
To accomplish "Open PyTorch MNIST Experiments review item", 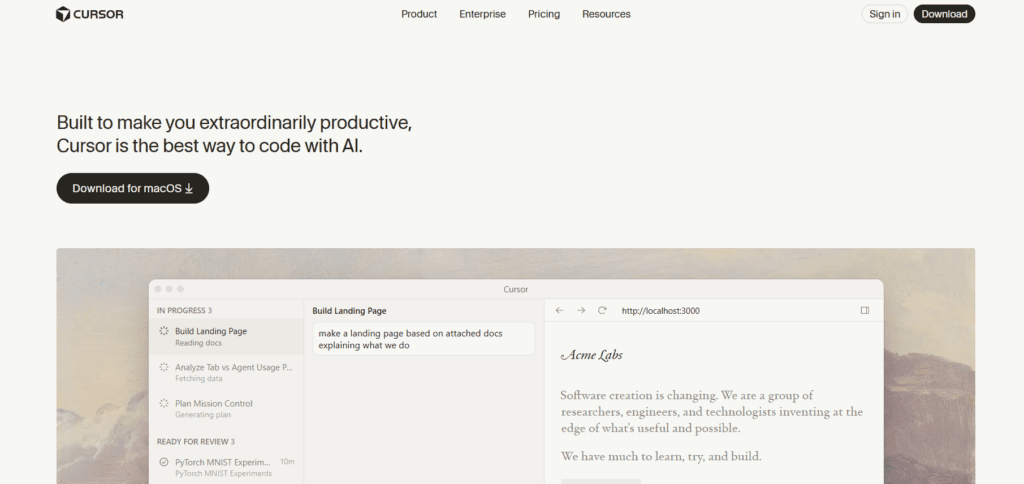I will [226, 467].
